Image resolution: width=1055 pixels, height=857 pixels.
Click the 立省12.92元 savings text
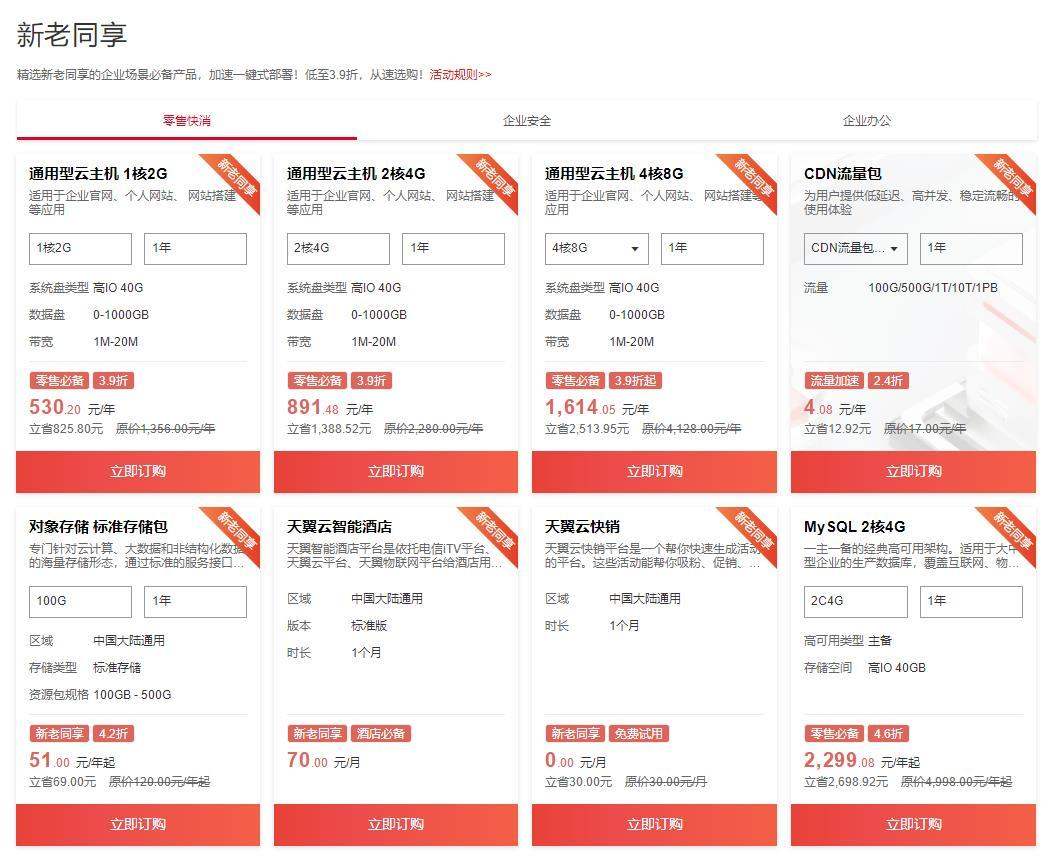coord(837,429)
